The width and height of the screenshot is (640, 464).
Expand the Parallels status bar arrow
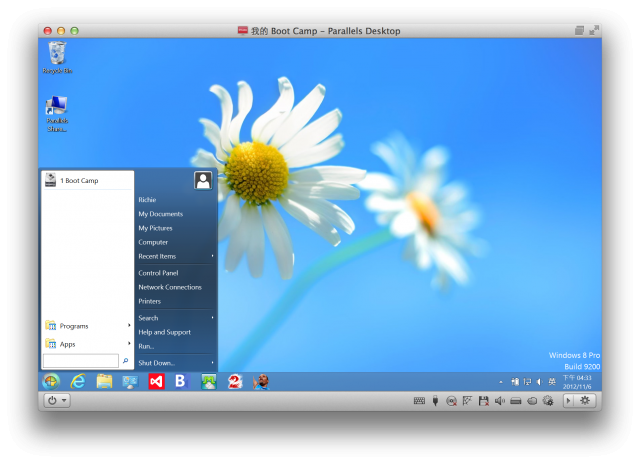click(x=569, y=400)
